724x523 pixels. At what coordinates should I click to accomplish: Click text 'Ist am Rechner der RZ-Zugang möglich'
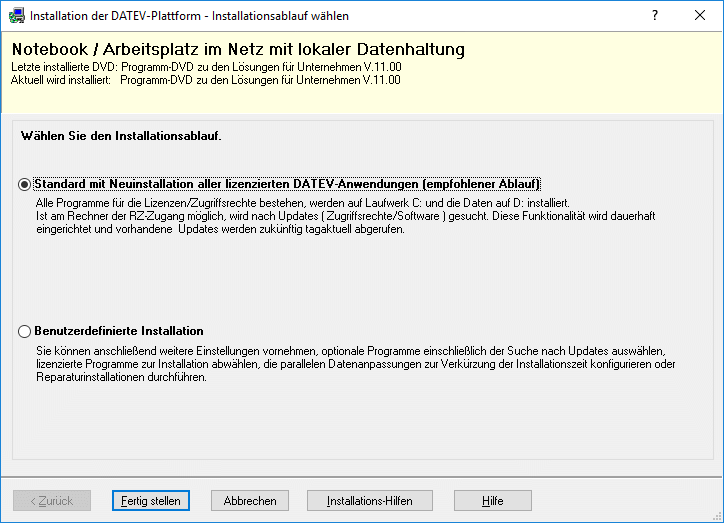point(345,216)
